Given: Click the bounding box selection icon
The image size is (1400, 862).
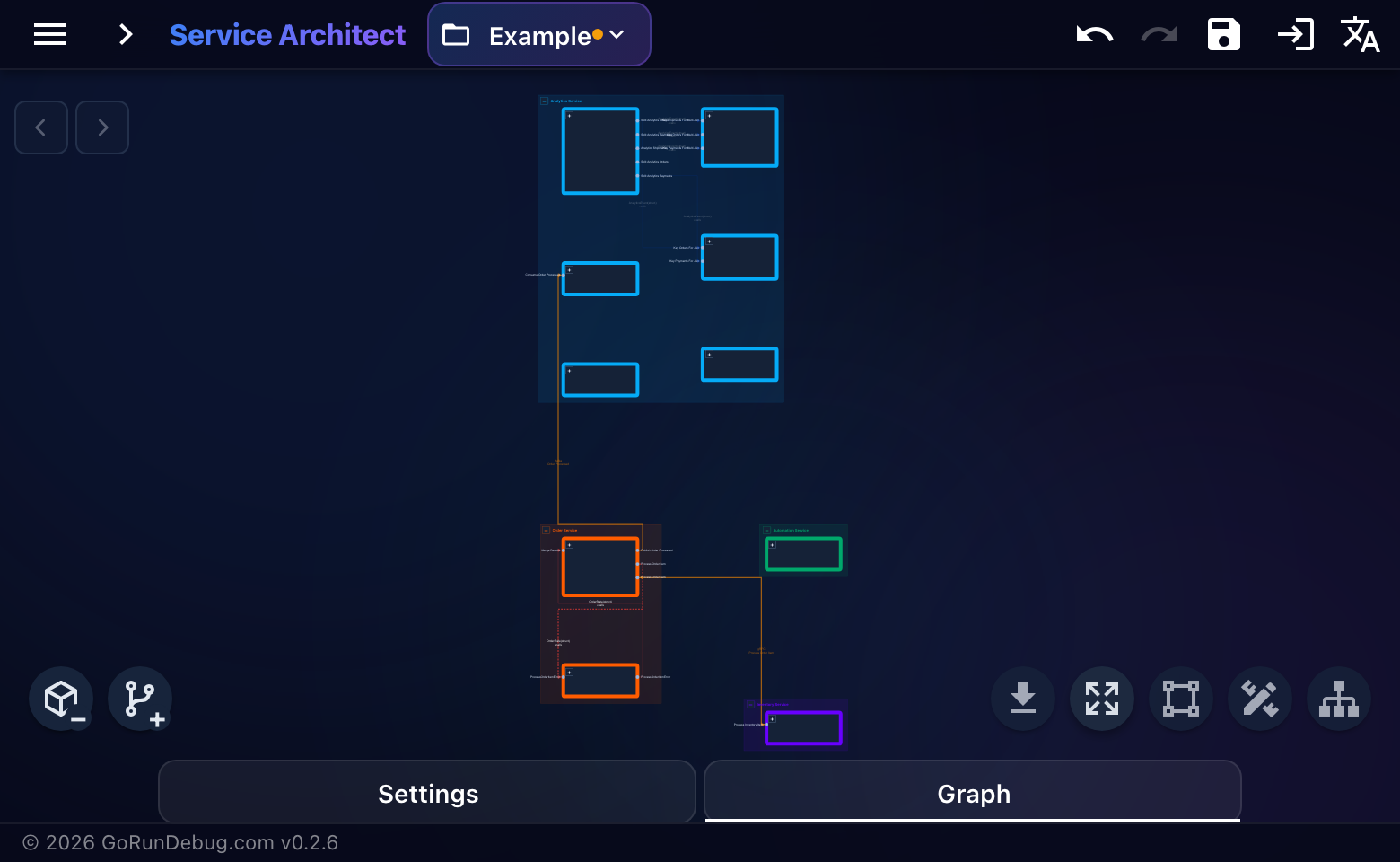Looking at the screenshot, I should [1181, 699].
